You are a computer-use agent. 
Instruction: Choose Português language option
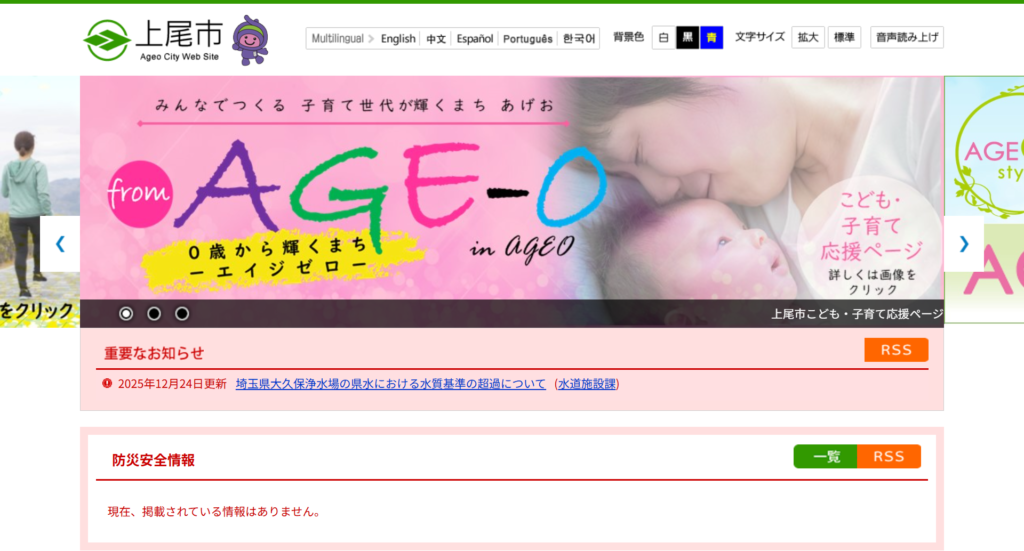point(527,39)
